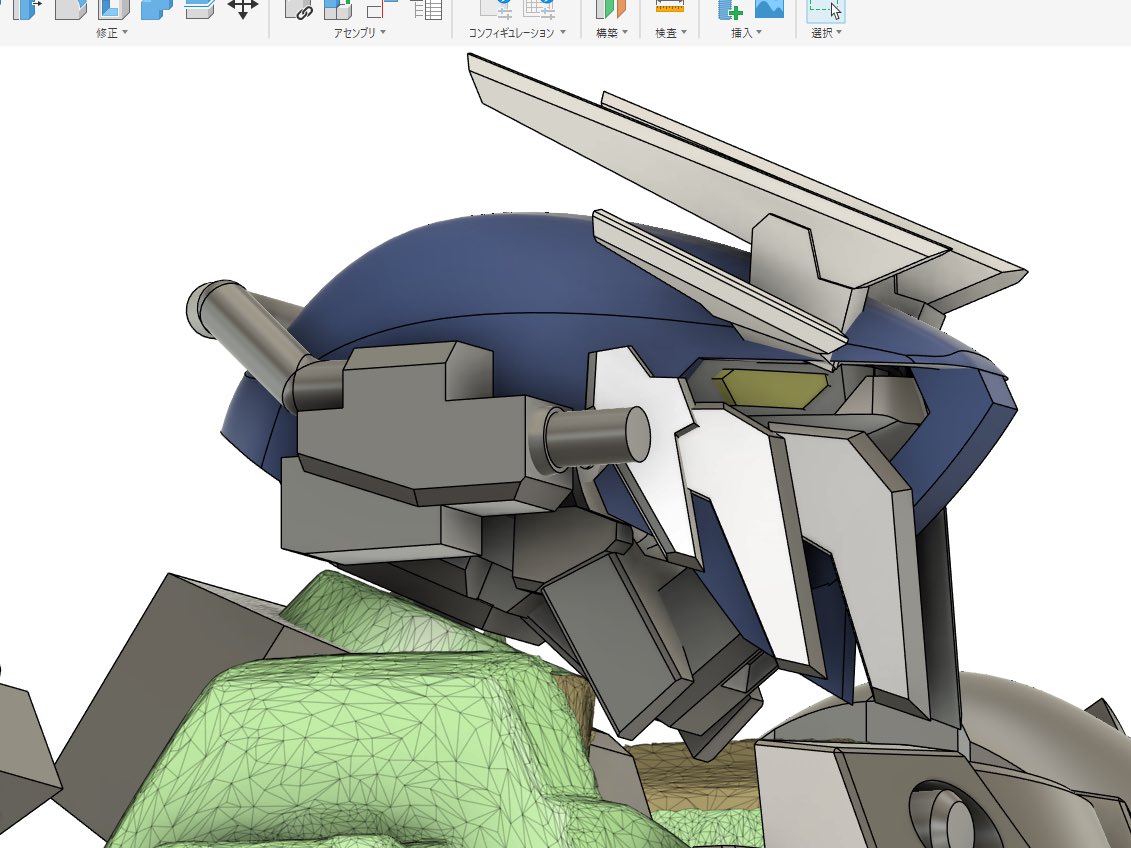Open the 修正 dropdown menu
The image size is (1131, 848).
[112, 32]
